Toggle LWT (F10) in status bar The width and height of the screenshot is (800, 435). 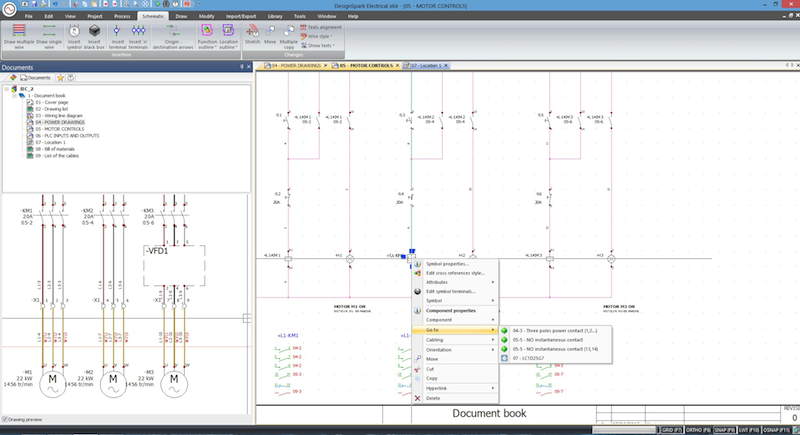point(748,430)
